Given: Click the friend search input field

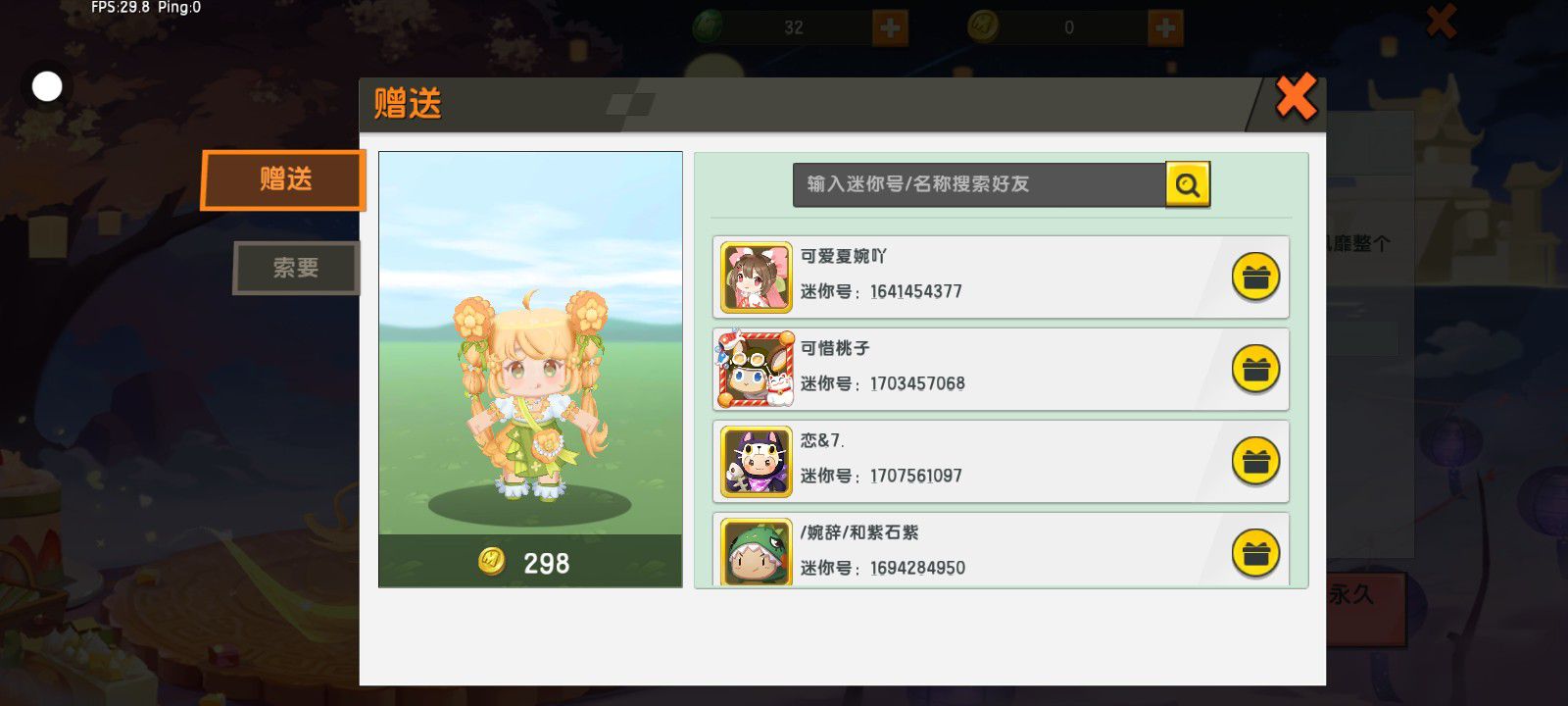Looking at the screenshot, I should pyautogui.click(x=979, y=184).
